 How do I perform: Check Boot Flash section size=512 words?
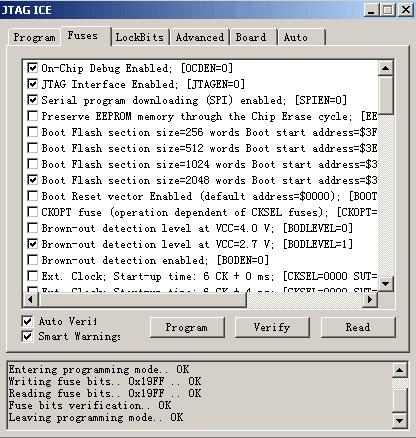[32, 148]
